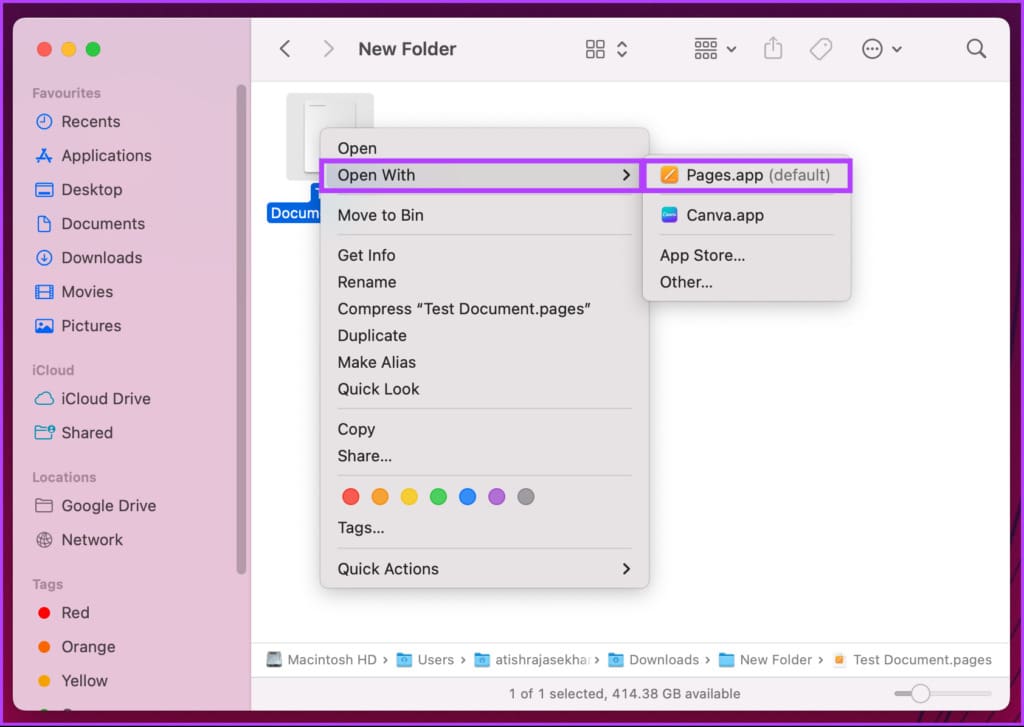Apply the grey tag colour dot
This screenshot has height=727, width=1024.
[526, 497]
